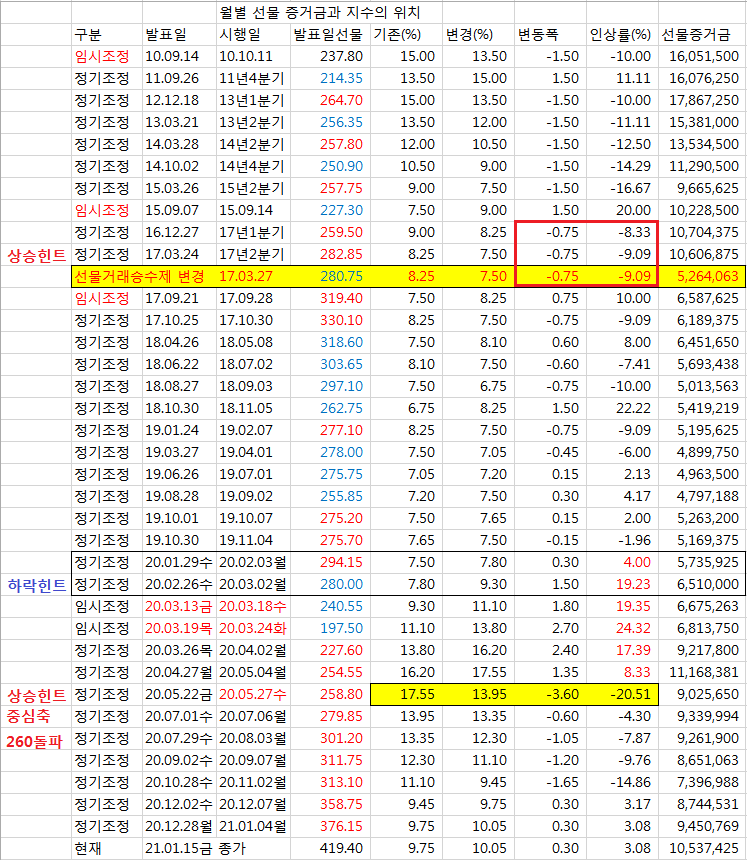Select the value 330.10

point(341,320)
